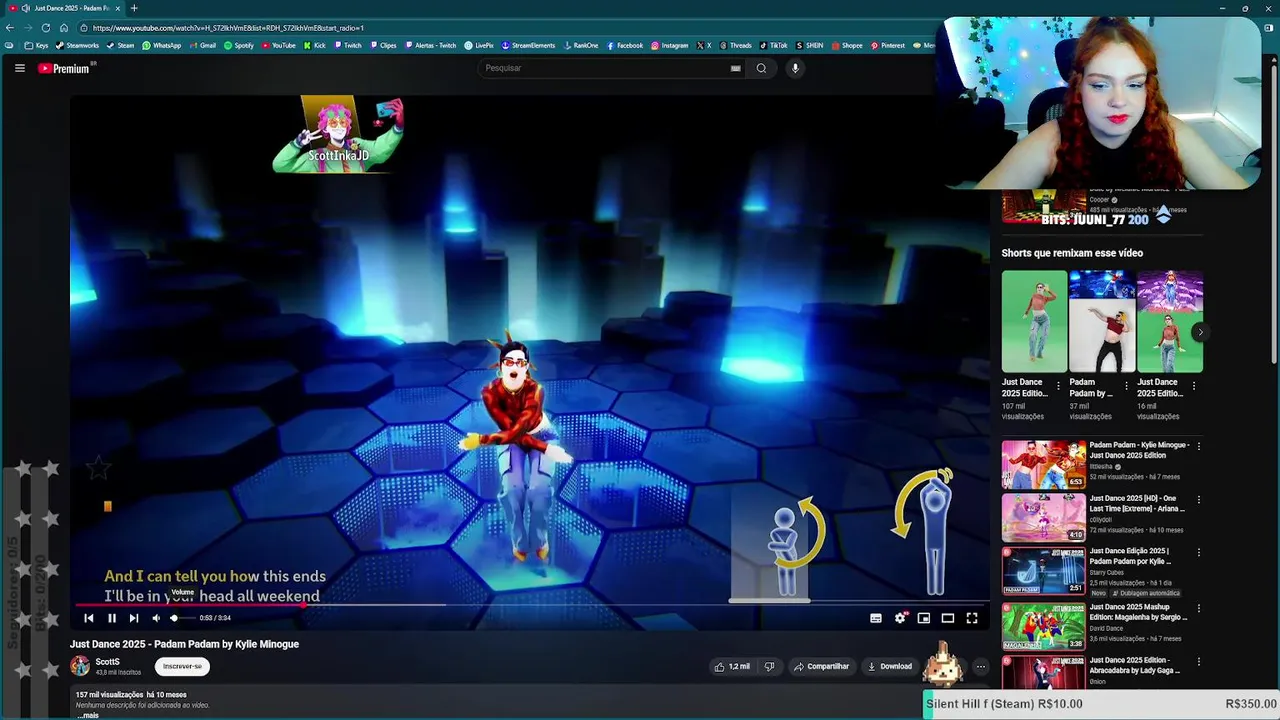Open the 'Padam by' Short thumbnail
This screenshot has width=1280, height=720.
pos(1102,321)
